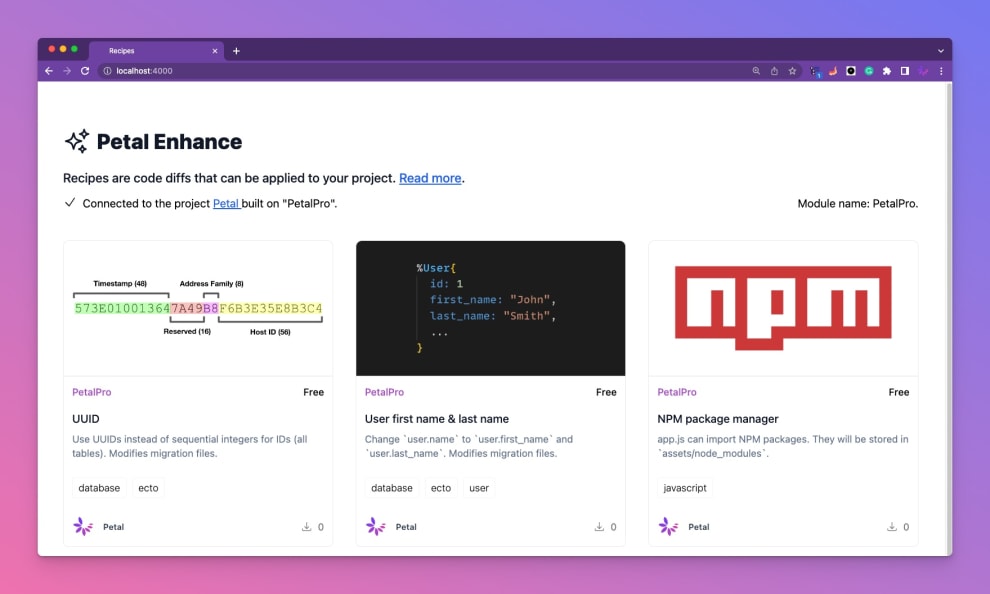Image resolution: width=990 pixels, height=594 pixels.
Task: Open User first name & last name recipe
Action: click(x=436, y=419)
